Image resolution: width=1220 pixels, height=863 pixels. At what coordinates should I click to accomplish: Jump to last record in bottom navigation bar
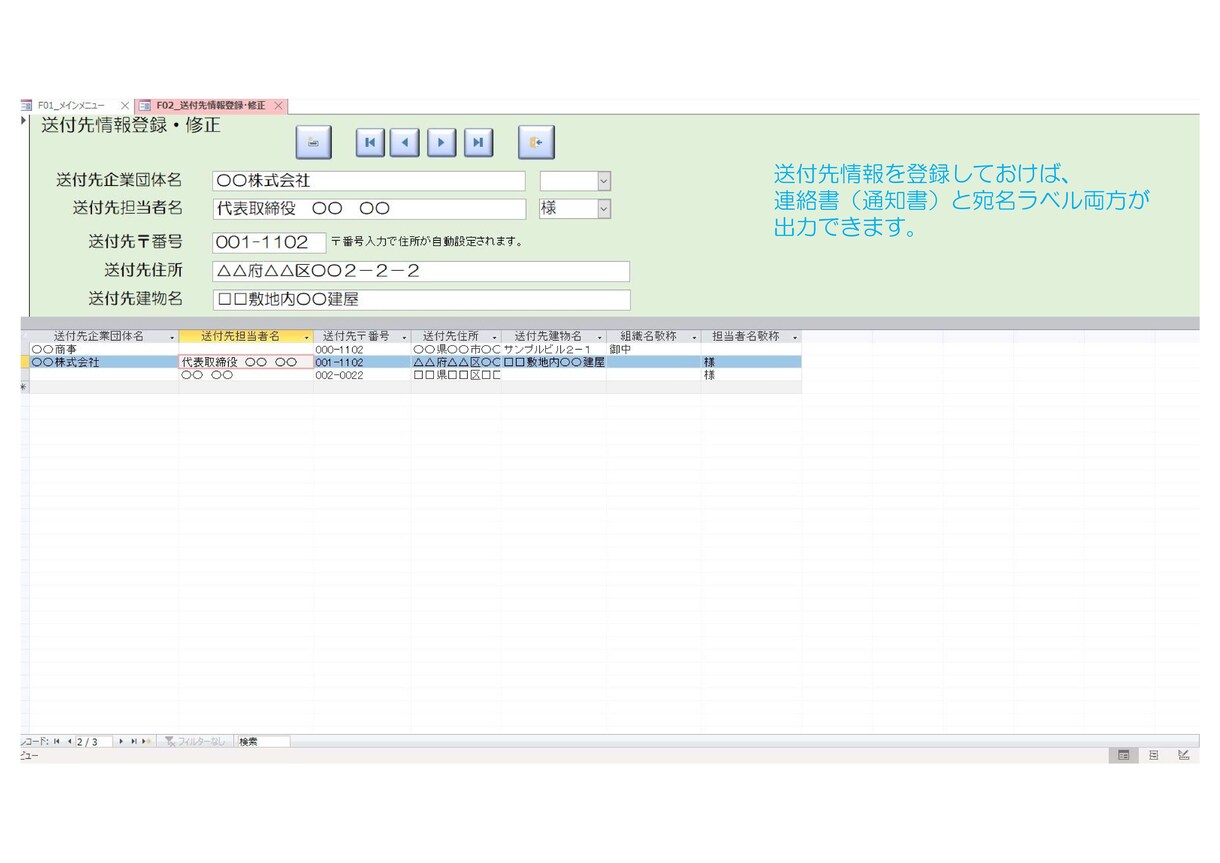[x=133, y=741]
